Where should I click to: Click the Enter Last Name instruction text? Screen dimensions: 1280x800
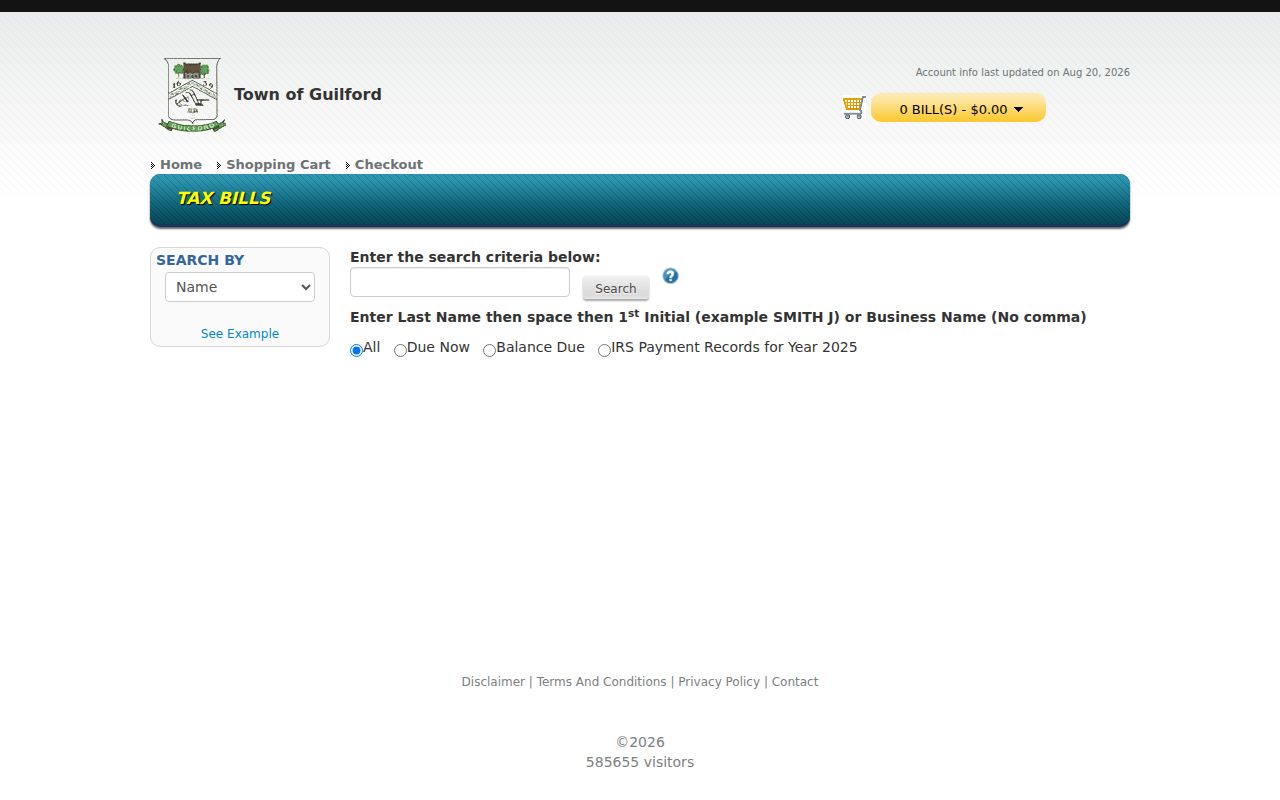tap(718, 316)
